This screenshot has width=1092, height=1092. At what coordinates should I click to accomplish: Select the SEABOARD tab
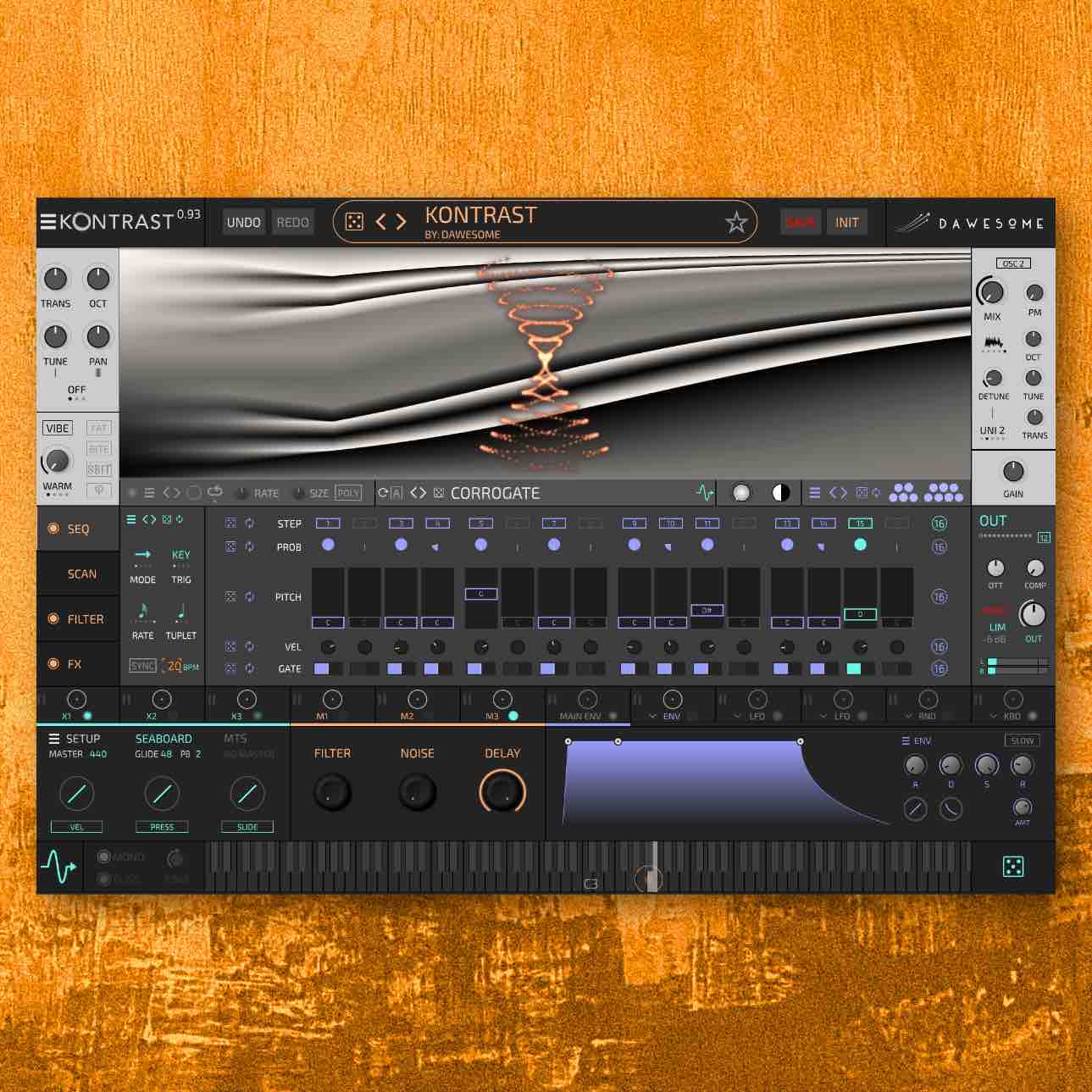(x=164, y=739)
